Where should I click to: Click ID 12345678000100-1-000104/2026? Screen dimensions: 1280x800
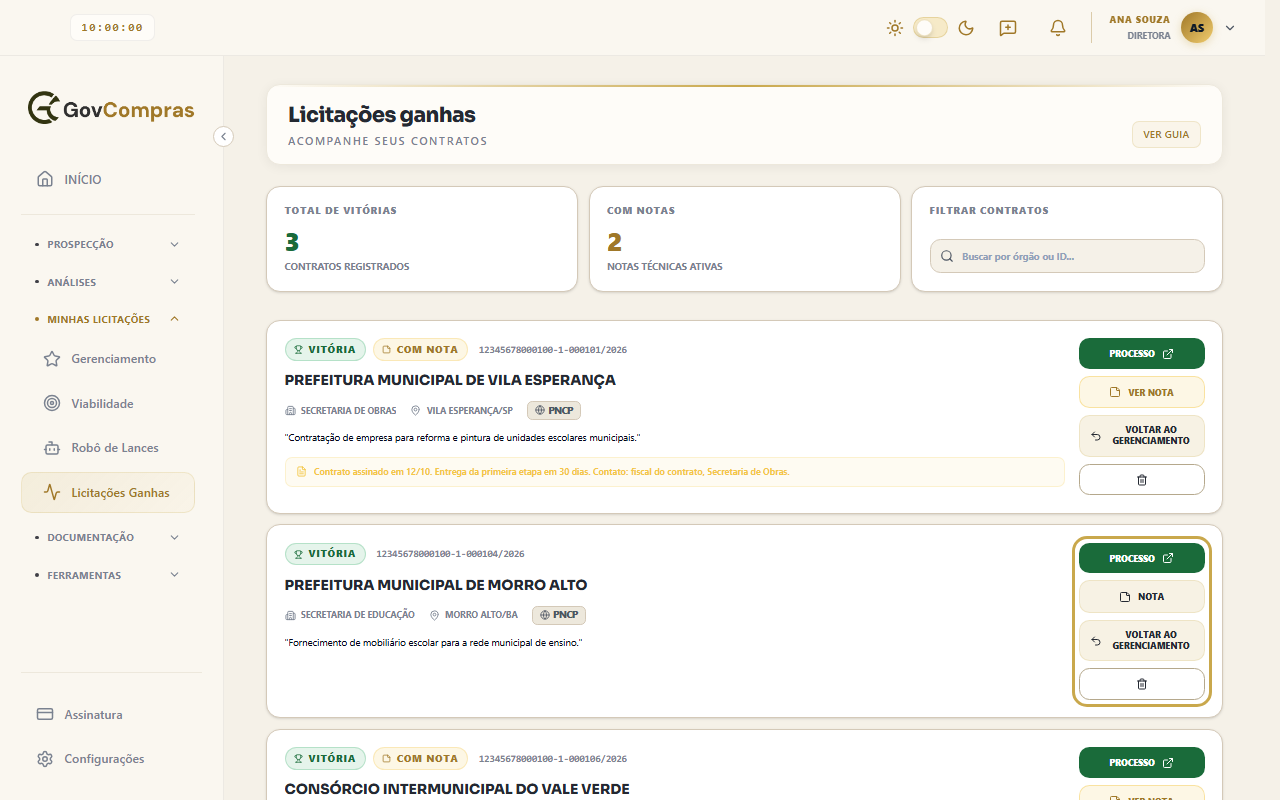click(x=450, y=554)
